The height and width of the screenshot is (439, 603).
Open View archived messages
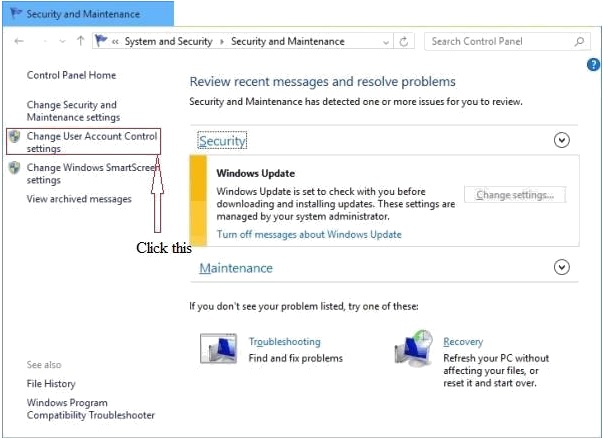point(79,199)
